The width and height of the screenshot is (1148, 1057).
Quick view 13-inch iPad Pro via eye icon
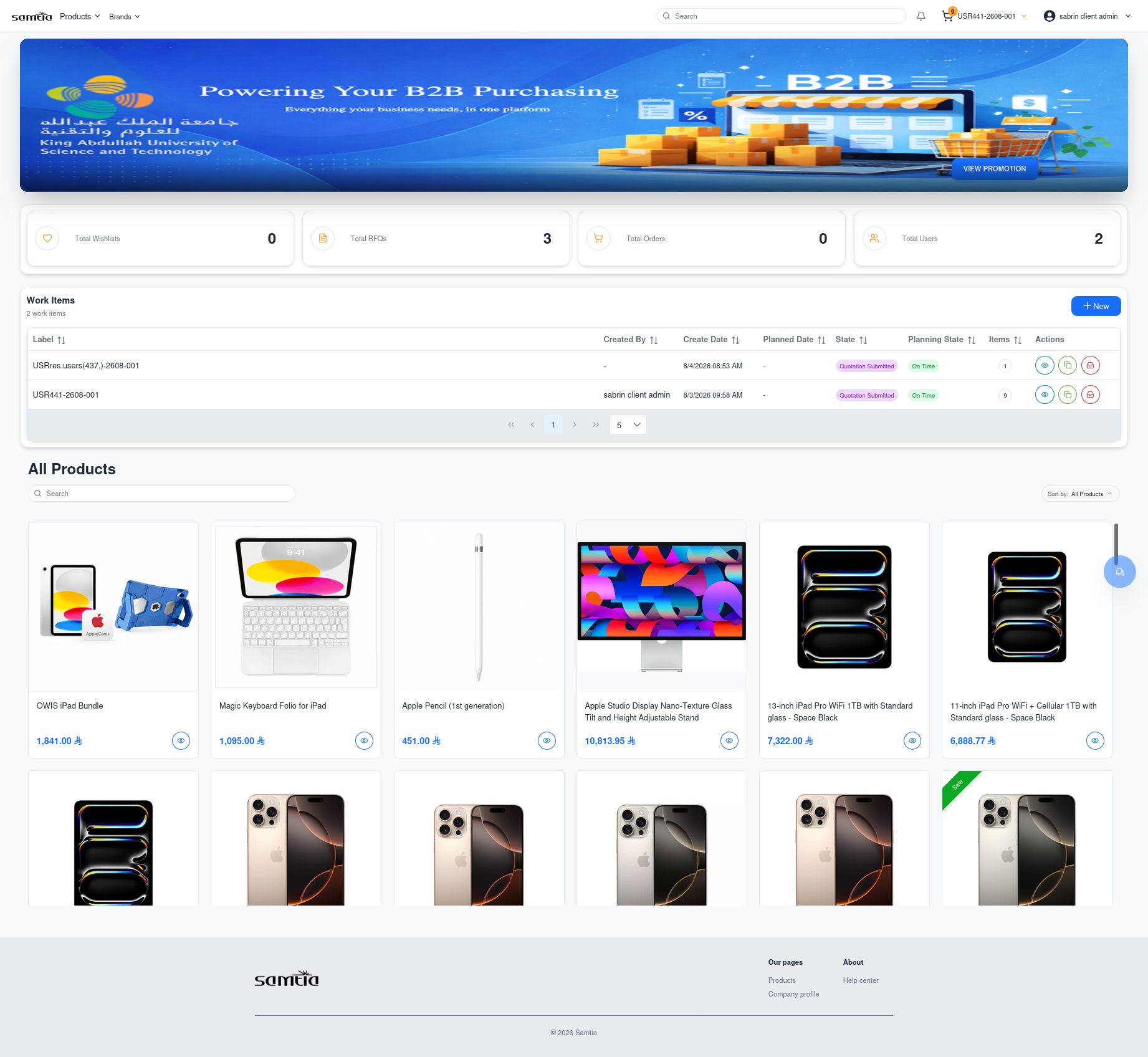(912, 740)
